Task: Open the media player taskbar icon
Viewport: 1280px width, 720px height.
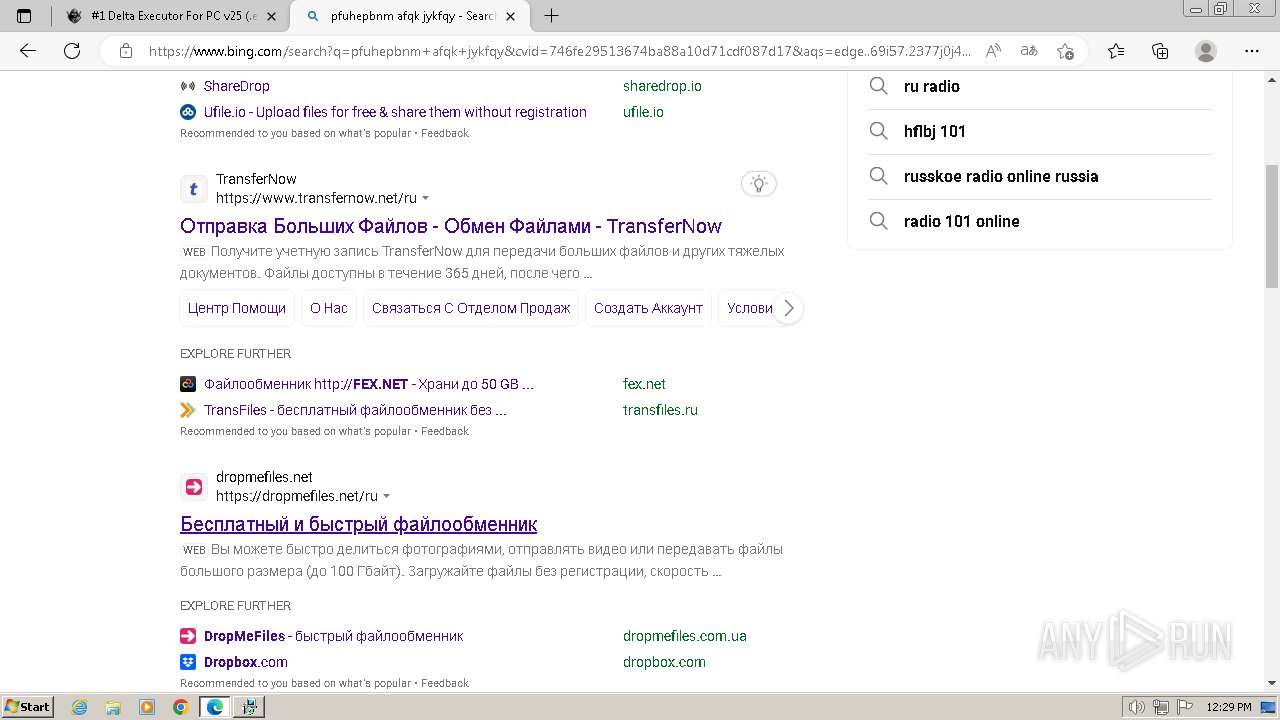Action: tap(147, 707)
